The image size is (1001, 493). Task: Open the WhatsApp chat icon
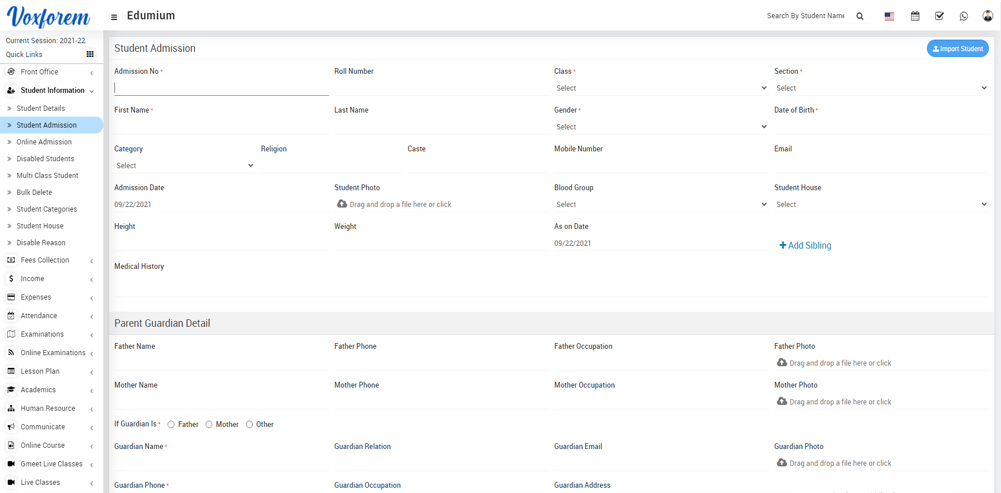coord(964,16)
